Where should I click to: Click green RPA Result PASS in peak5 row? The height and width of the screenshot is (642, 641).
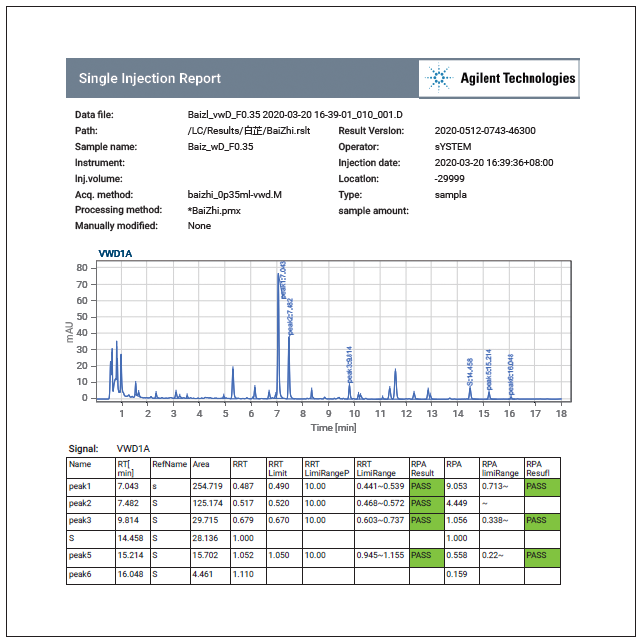542,557
